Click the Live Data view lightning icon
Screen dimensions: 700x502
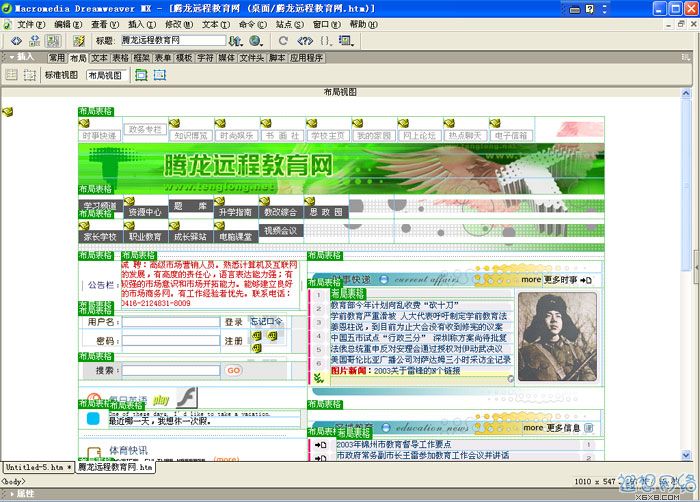point(79,41)
